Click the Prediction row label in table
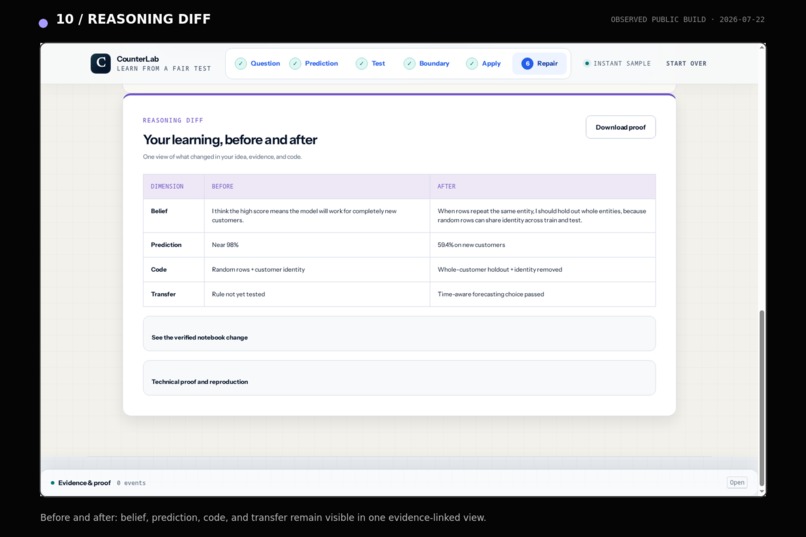806x537 pixels. pyautogui.click(x=166, y=245)
